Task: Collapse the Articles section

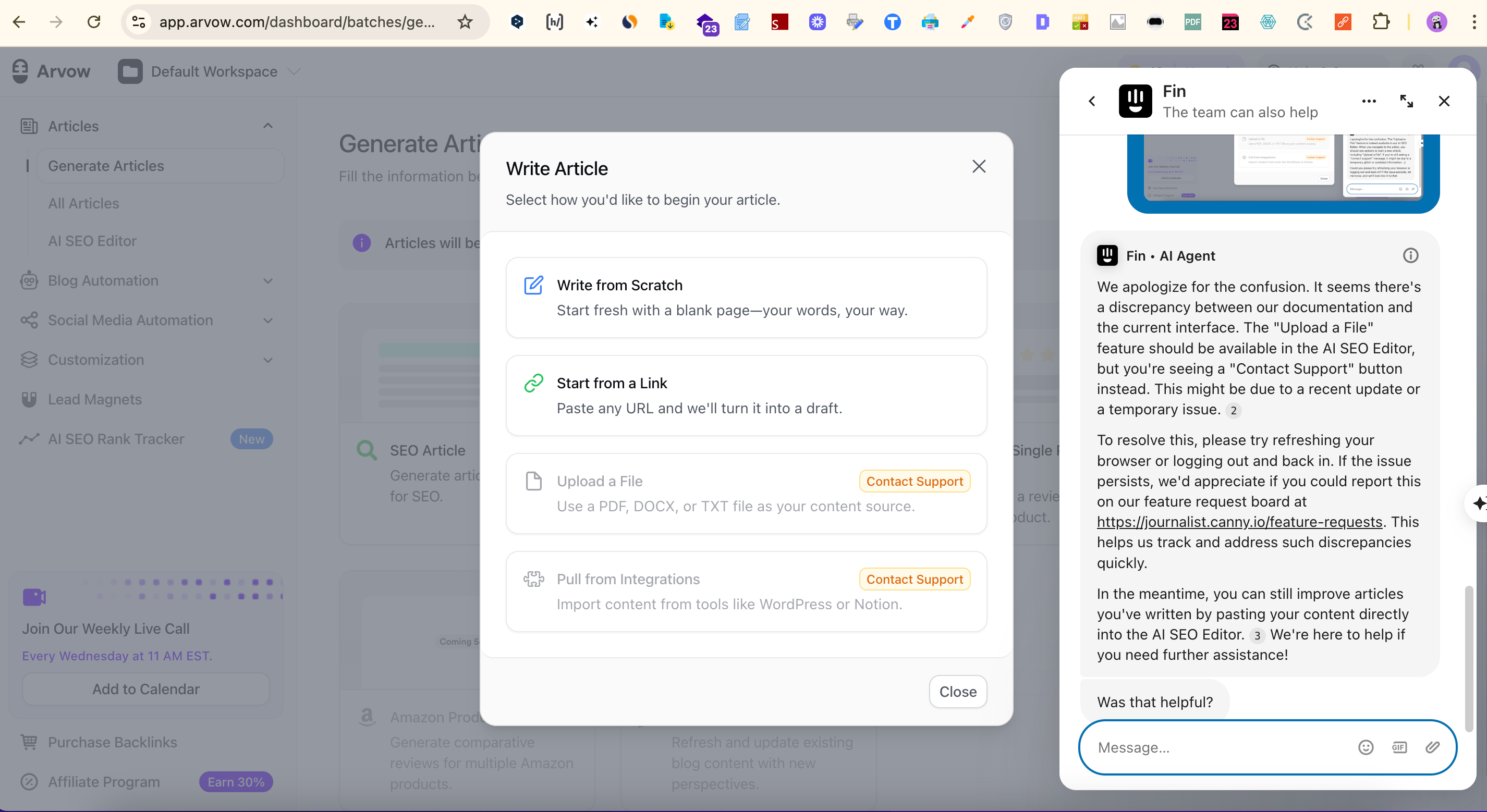Action: 267,126
